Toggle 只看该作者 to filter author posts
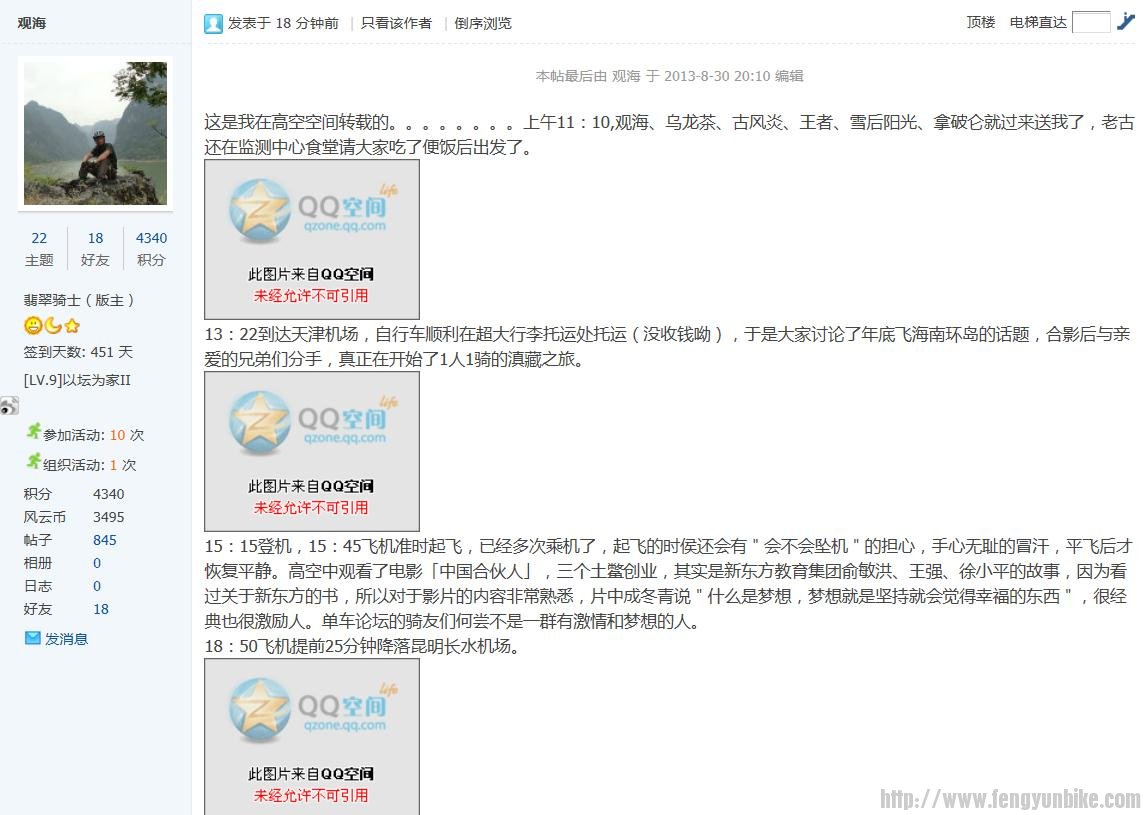 396,23
